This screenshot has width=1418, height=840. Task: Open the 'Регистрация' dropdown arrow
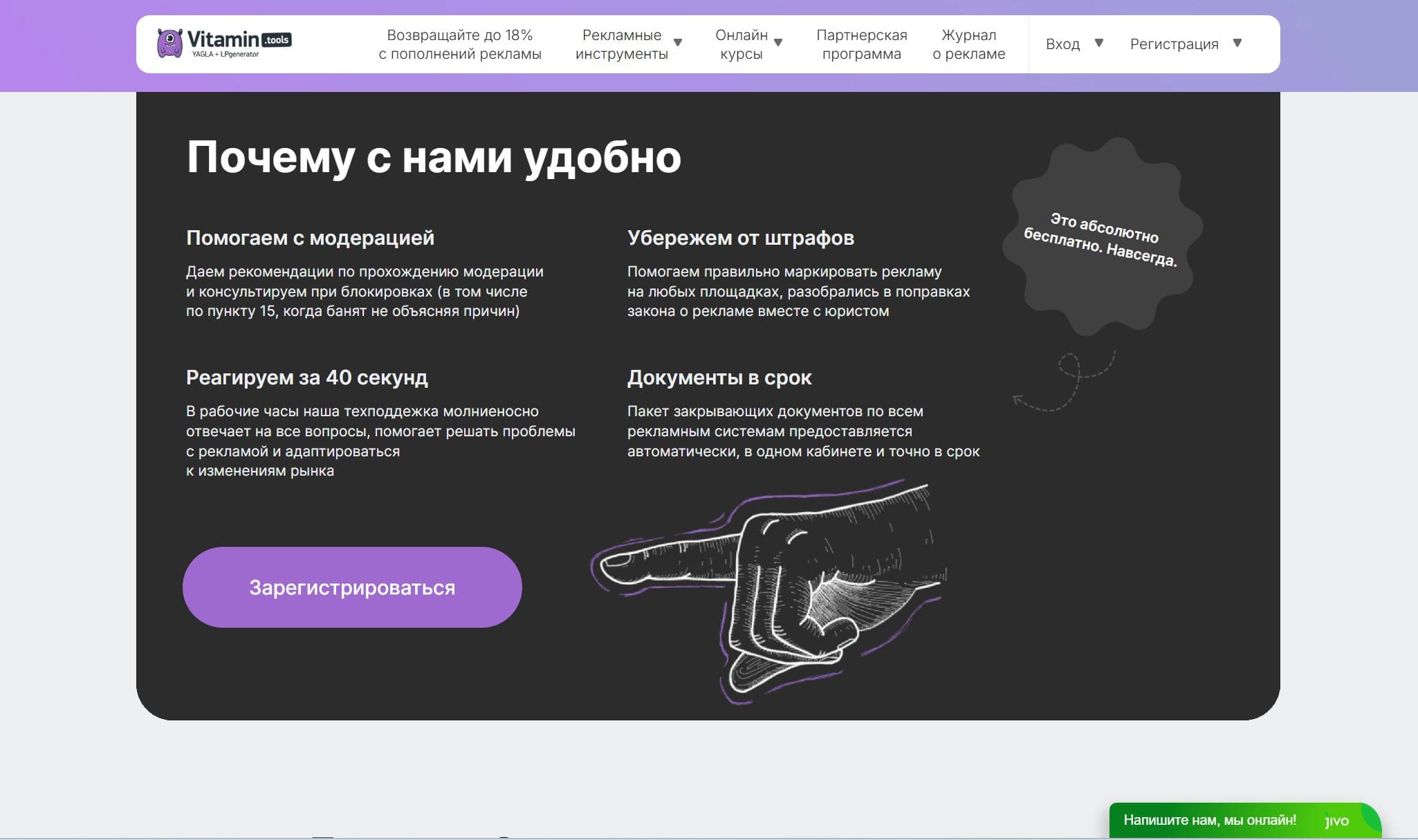[1237, 43]
